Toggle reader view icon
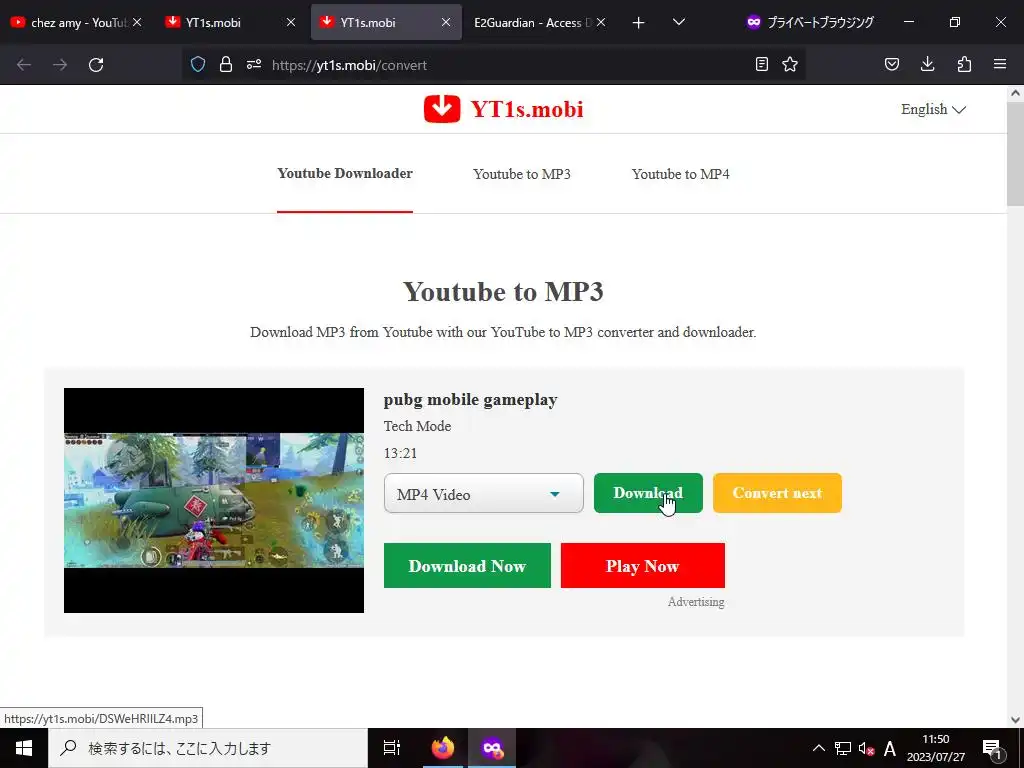The image size is (1024, 768). point(761,65)
